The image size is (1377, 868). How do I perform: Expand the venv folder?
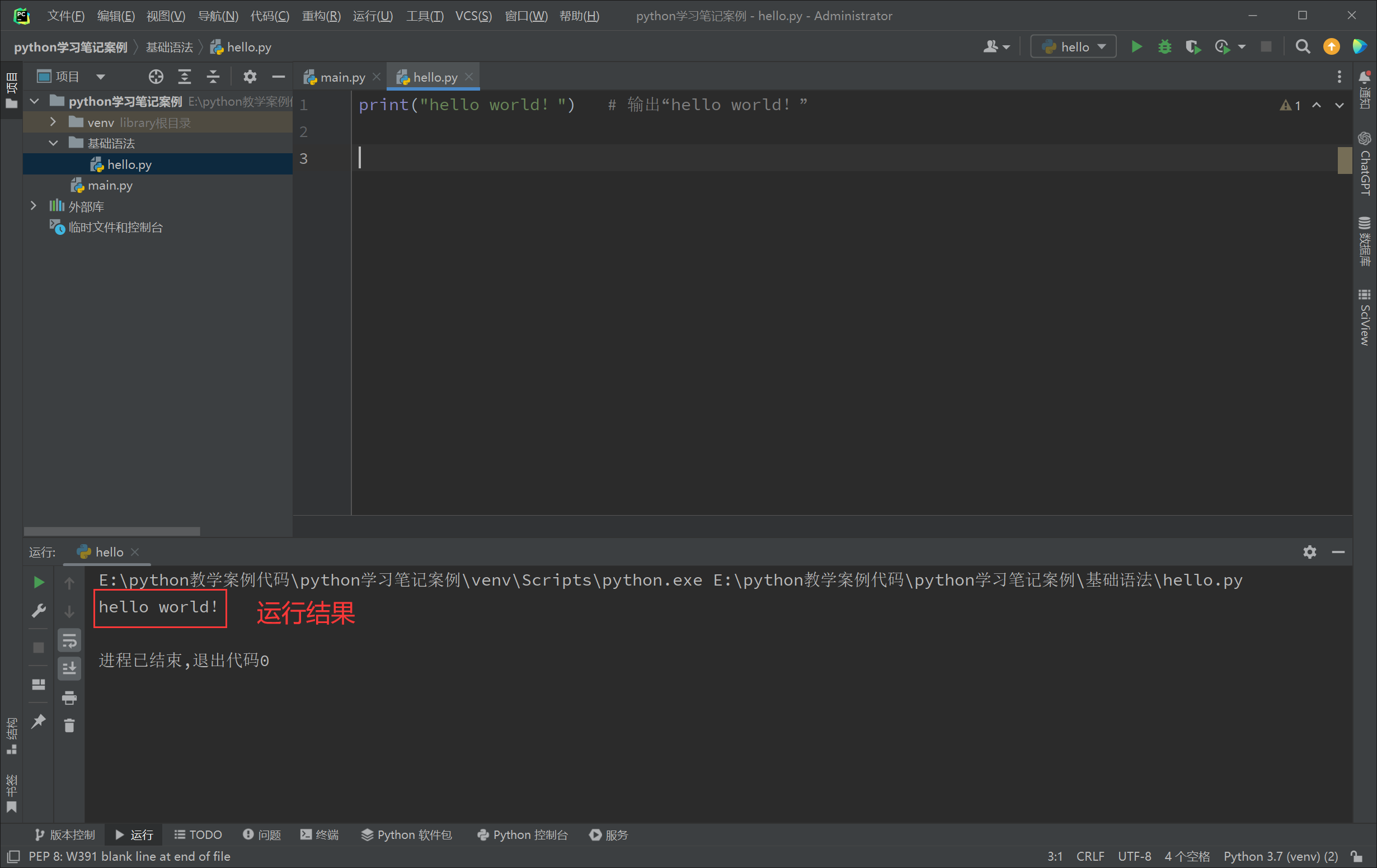(53, 122)
